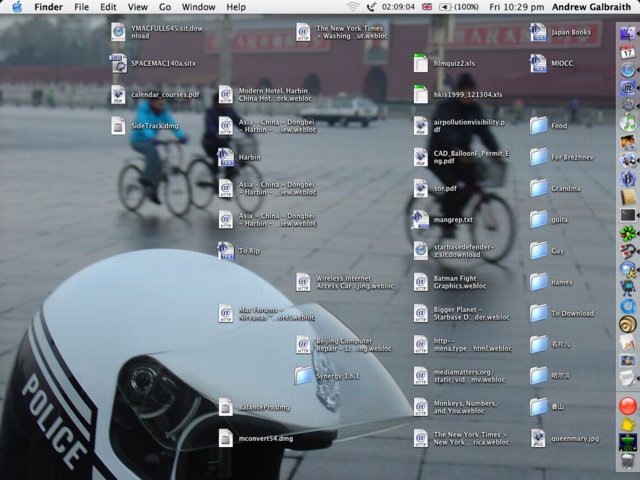This screenshot has height=480, width=640.
Task: Select the mangrep.txt file
Action: point(420,220)
